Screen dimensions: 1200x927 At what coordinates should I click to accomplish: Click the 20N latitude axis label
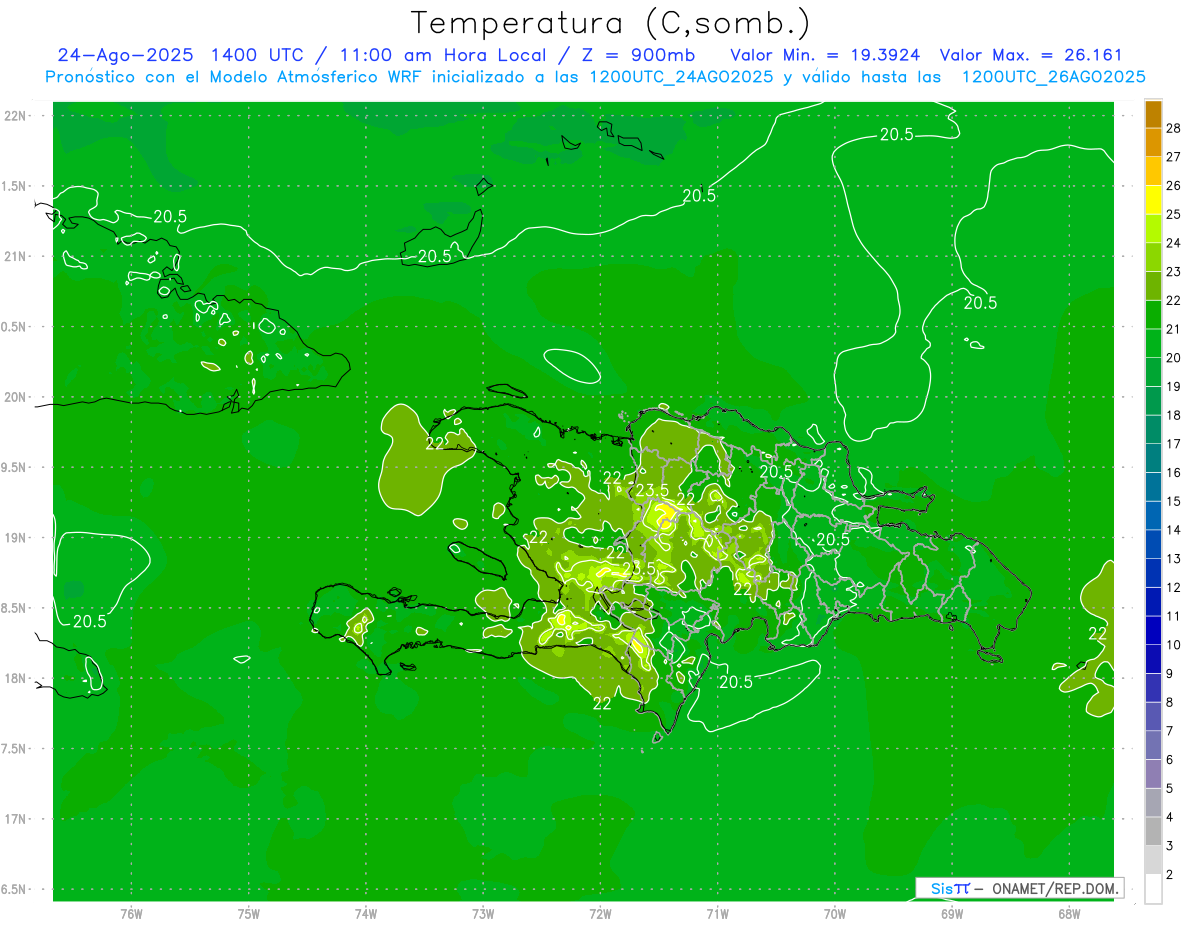tap(16, 397)
